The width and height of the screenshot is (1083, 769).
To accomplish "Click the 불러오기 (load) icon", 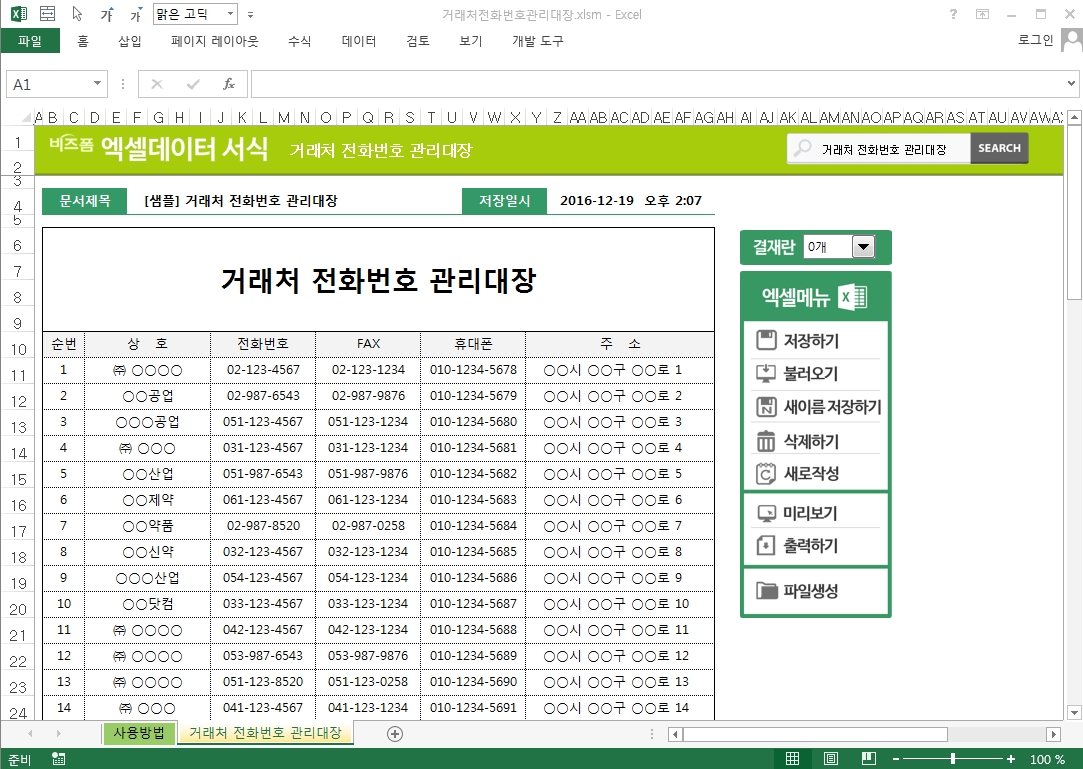I will click(x=767, y=374).
